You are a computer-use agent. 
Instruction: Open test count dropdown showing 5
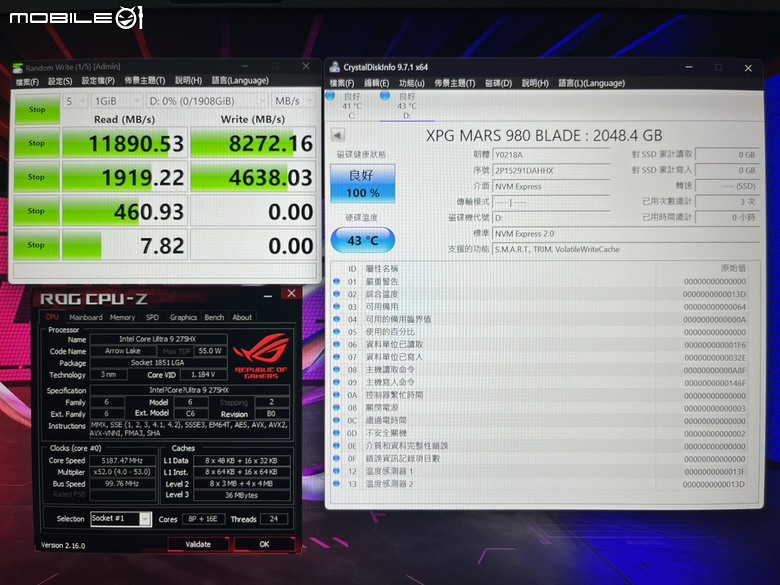click(x=76, y=101)
